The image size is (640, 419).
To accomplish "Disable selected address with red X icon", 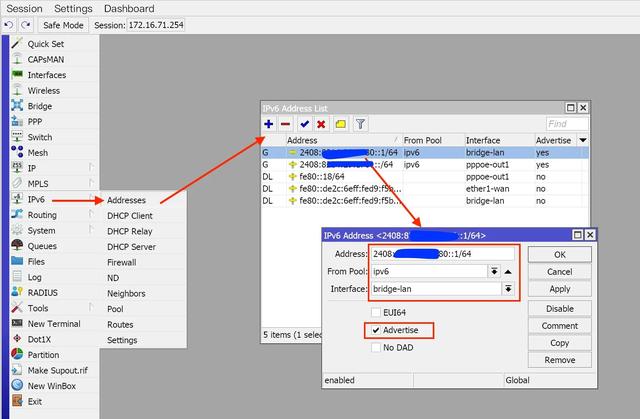I will pos(321,124).
